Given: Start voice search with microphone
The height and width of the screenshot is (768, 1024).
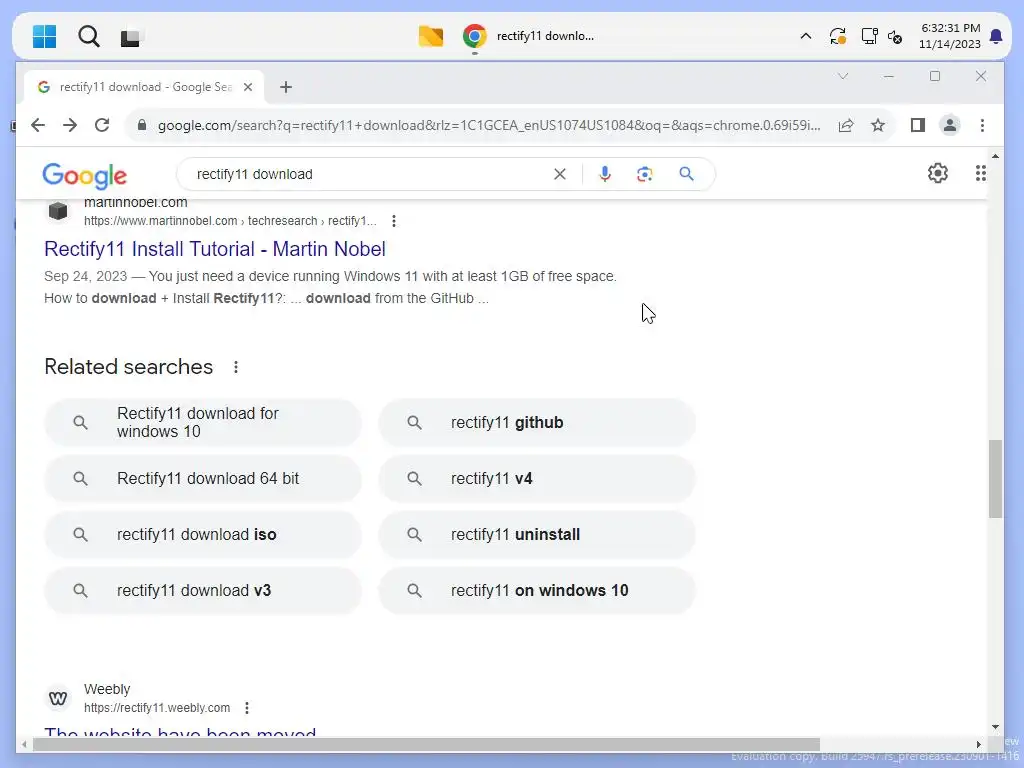Looking at the screenshot, I should pos(605,174).
